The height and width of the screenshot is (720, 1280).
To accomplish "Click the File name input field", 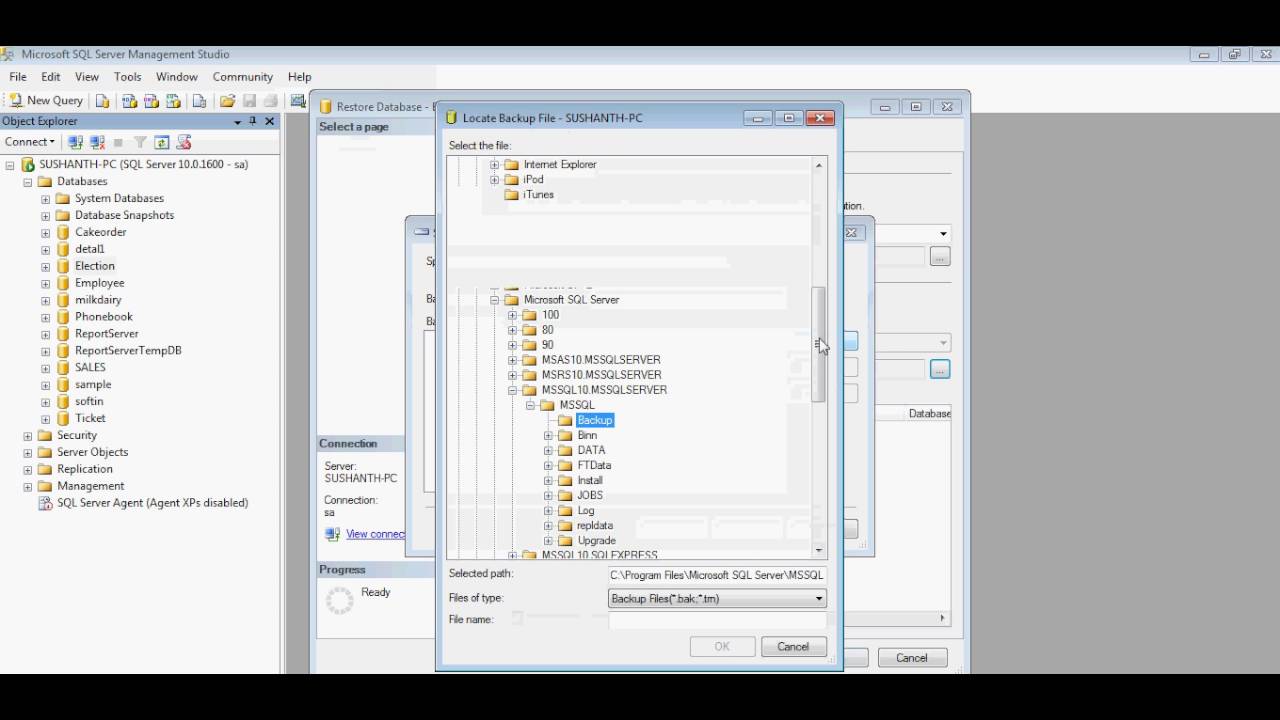I will pos(717,620).
